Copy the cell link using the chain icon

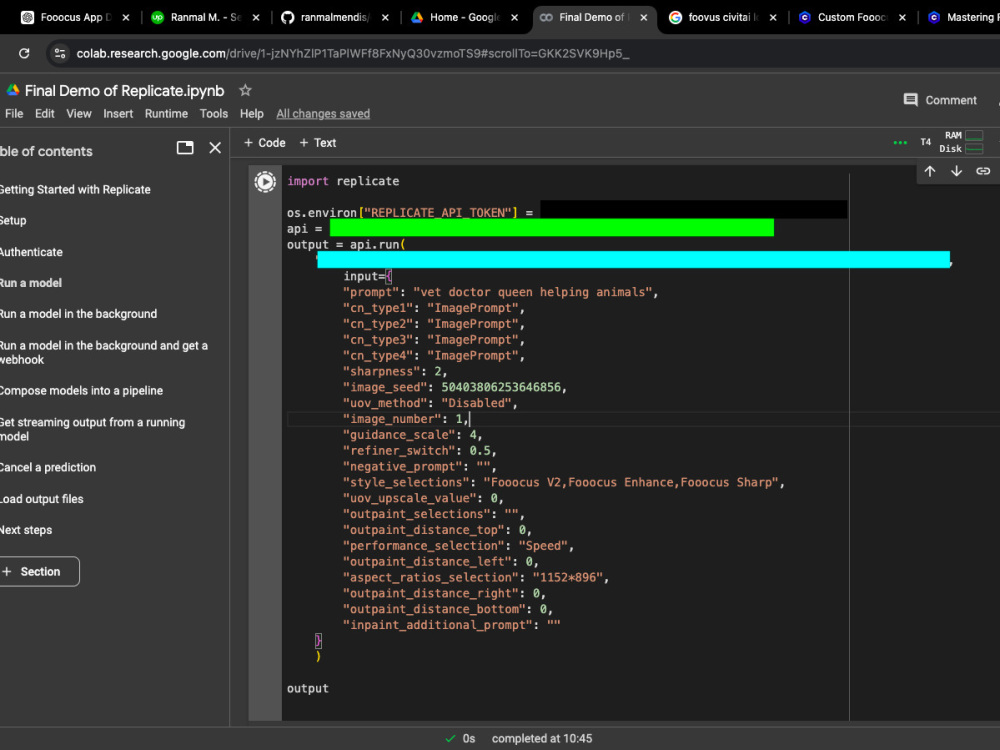click(x=982, y=171)
